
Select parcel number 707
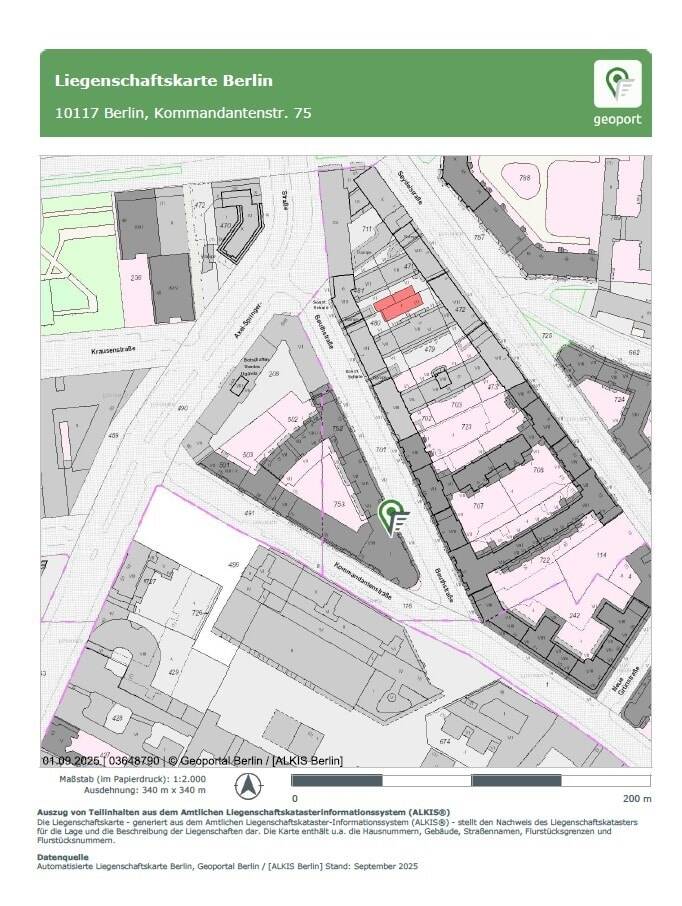pyautogui.click(x=478, y=506)
